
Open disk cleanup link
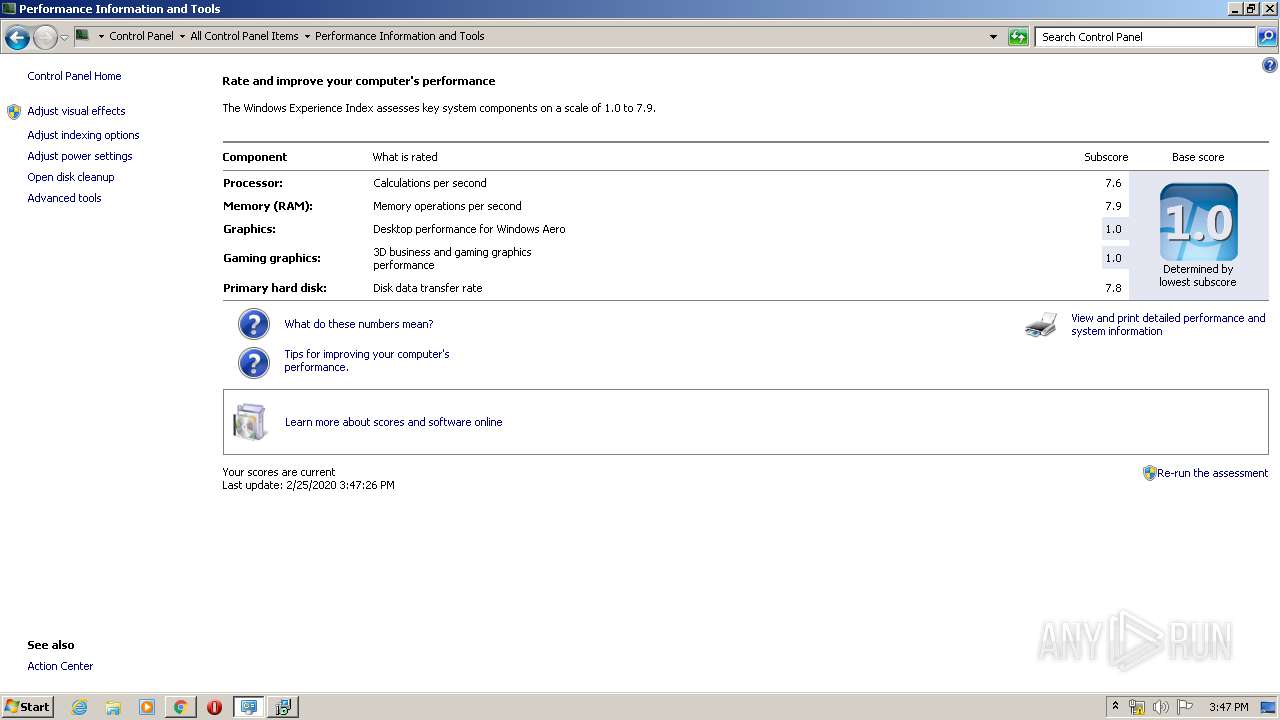click(71, 177)
